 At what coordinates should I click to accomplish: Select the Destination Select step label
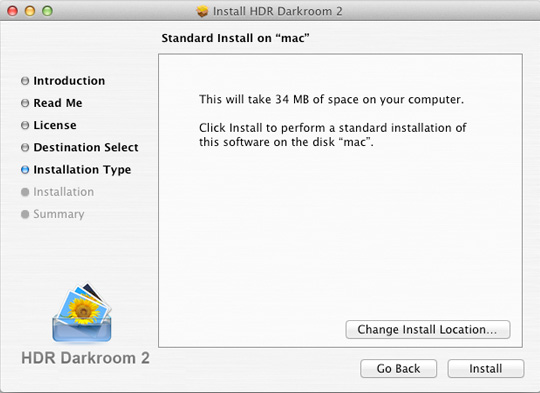click(x=86, y=147)
